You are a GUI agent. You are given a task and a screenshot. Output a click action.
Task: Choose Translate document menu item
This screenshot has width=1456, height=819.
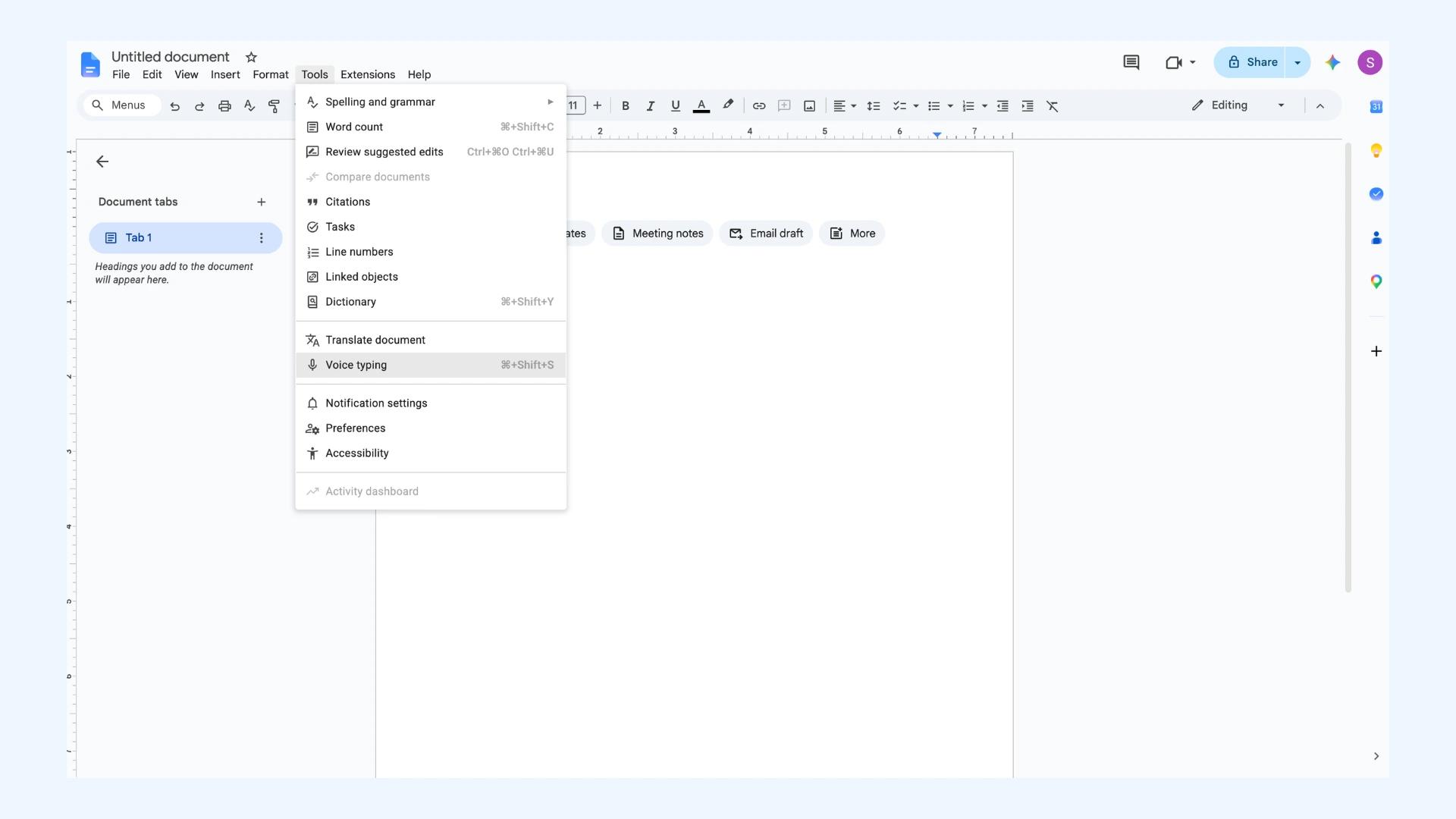pyautogui.click(x=431, y=340)
